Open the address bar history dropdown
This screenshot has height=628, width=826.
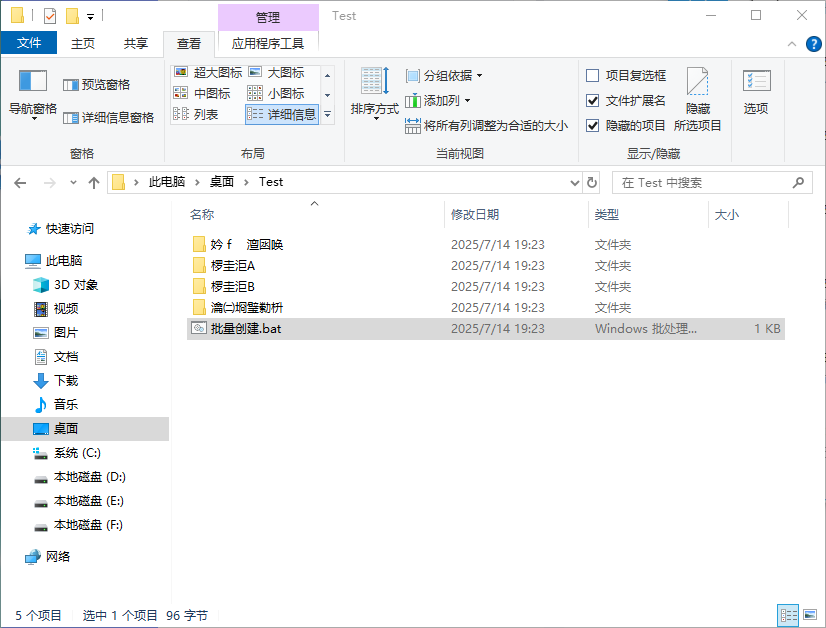coord(575,182)
